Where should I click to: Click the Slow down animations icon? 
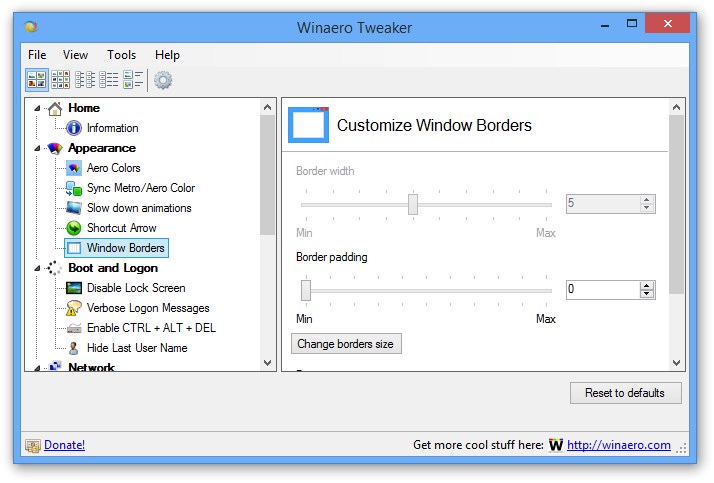(74, 208)
